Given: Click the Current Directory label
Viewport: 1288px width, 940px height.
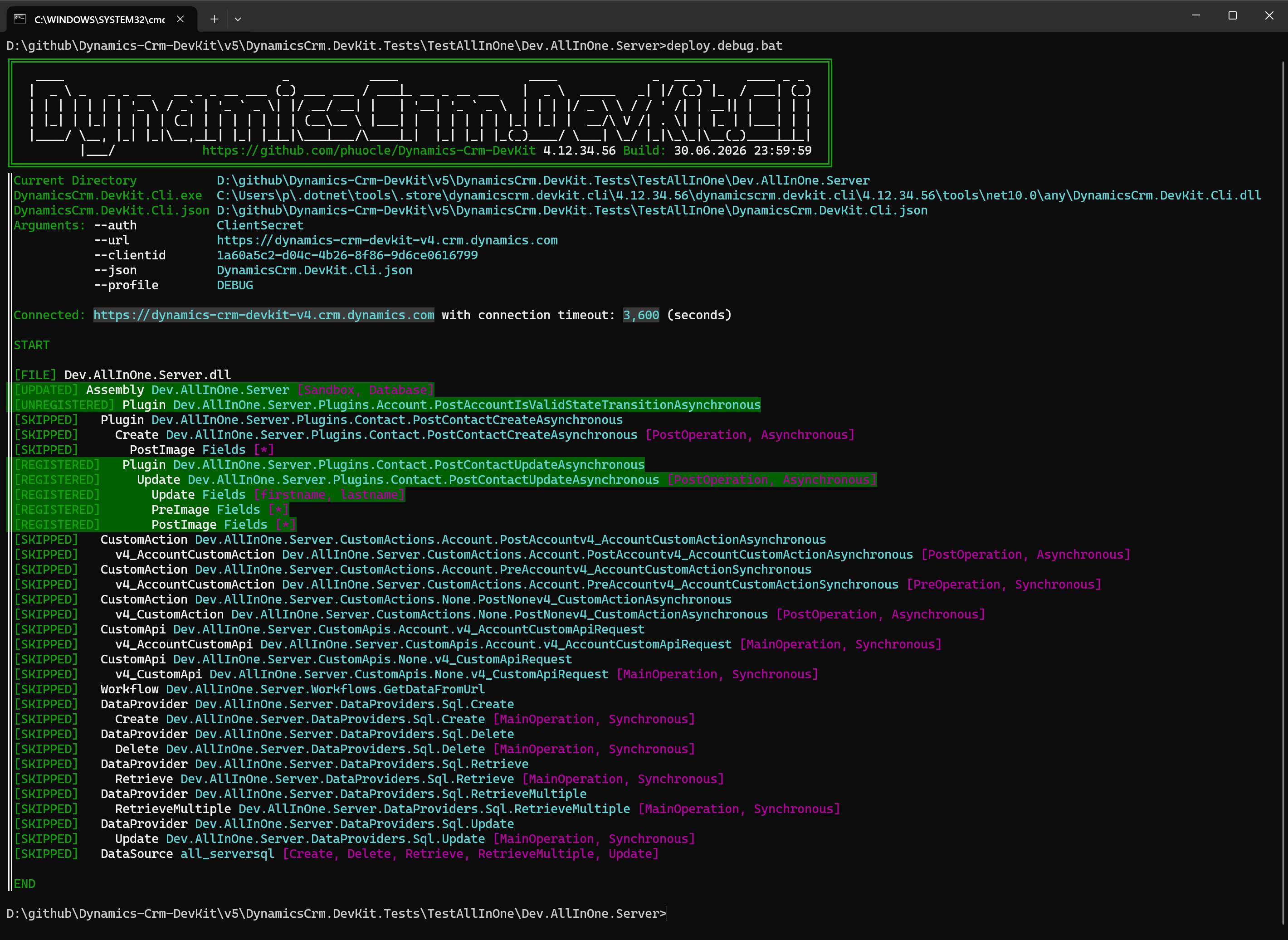Looking at the screenshot, I should coord(75,180).
